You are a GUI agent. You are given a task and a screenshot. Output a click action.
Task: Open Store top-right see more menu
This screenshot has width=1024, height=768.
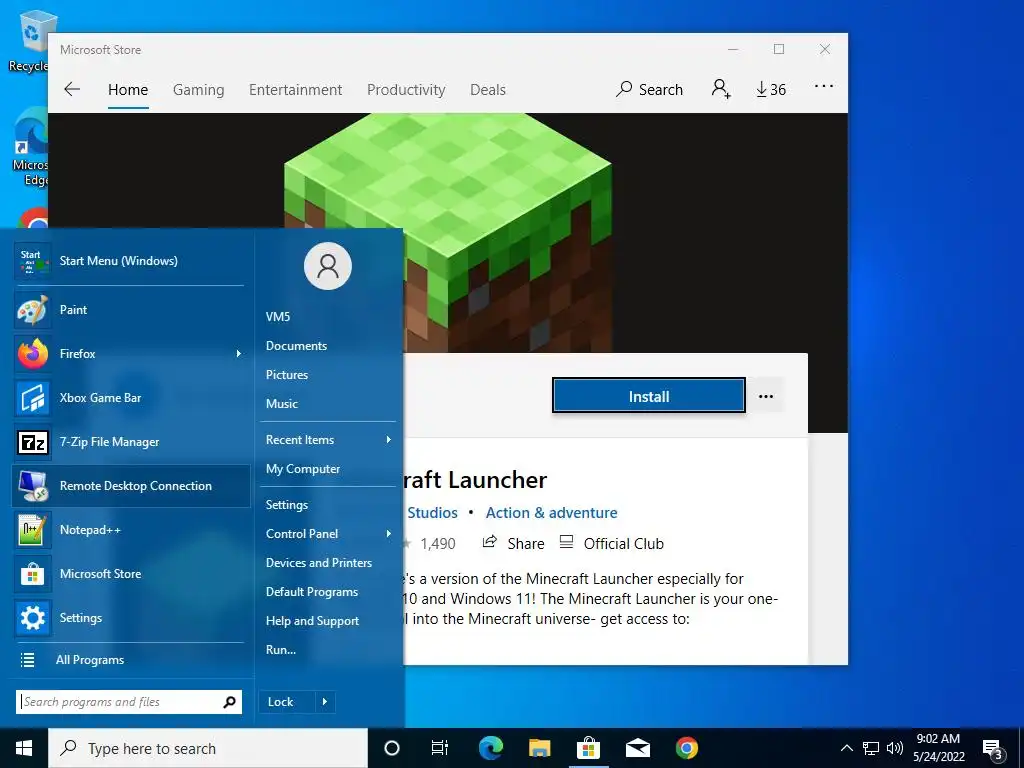(x=824, y=86)
